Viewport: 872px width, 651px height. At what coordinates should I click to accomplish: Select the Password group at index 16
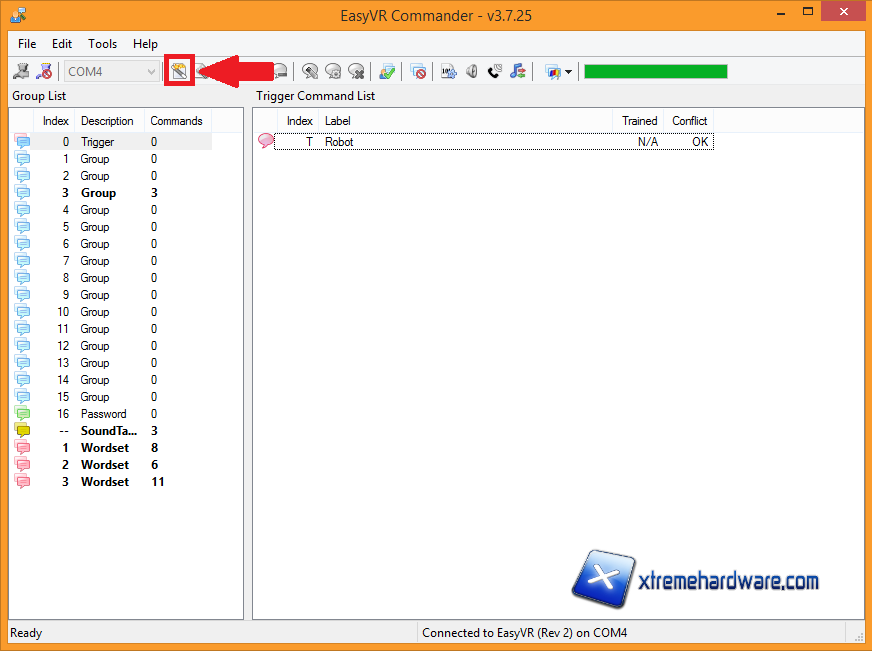[x=103, y=414]
